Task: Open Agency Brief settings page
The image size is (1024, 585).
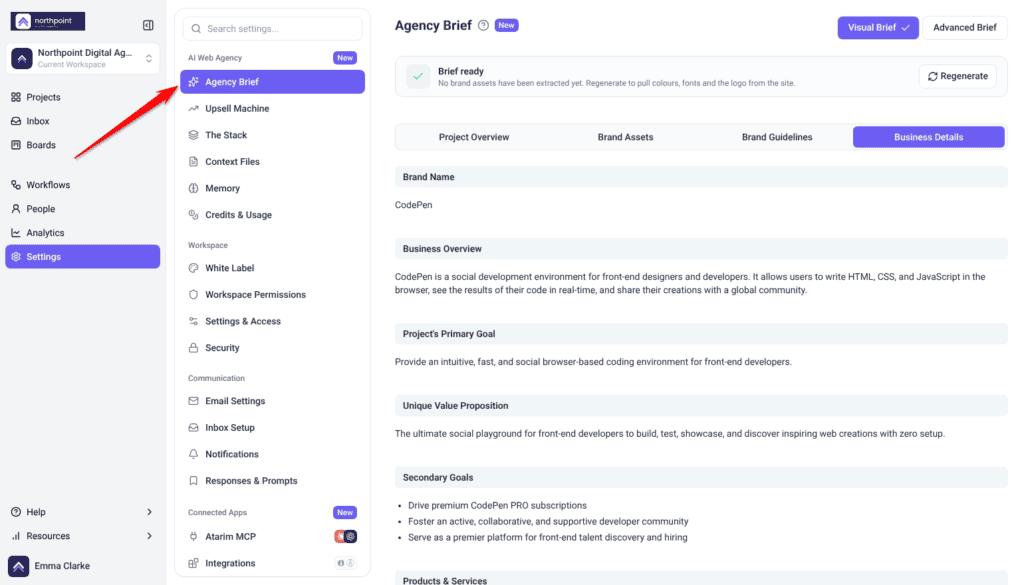Action: coord(272,82)
